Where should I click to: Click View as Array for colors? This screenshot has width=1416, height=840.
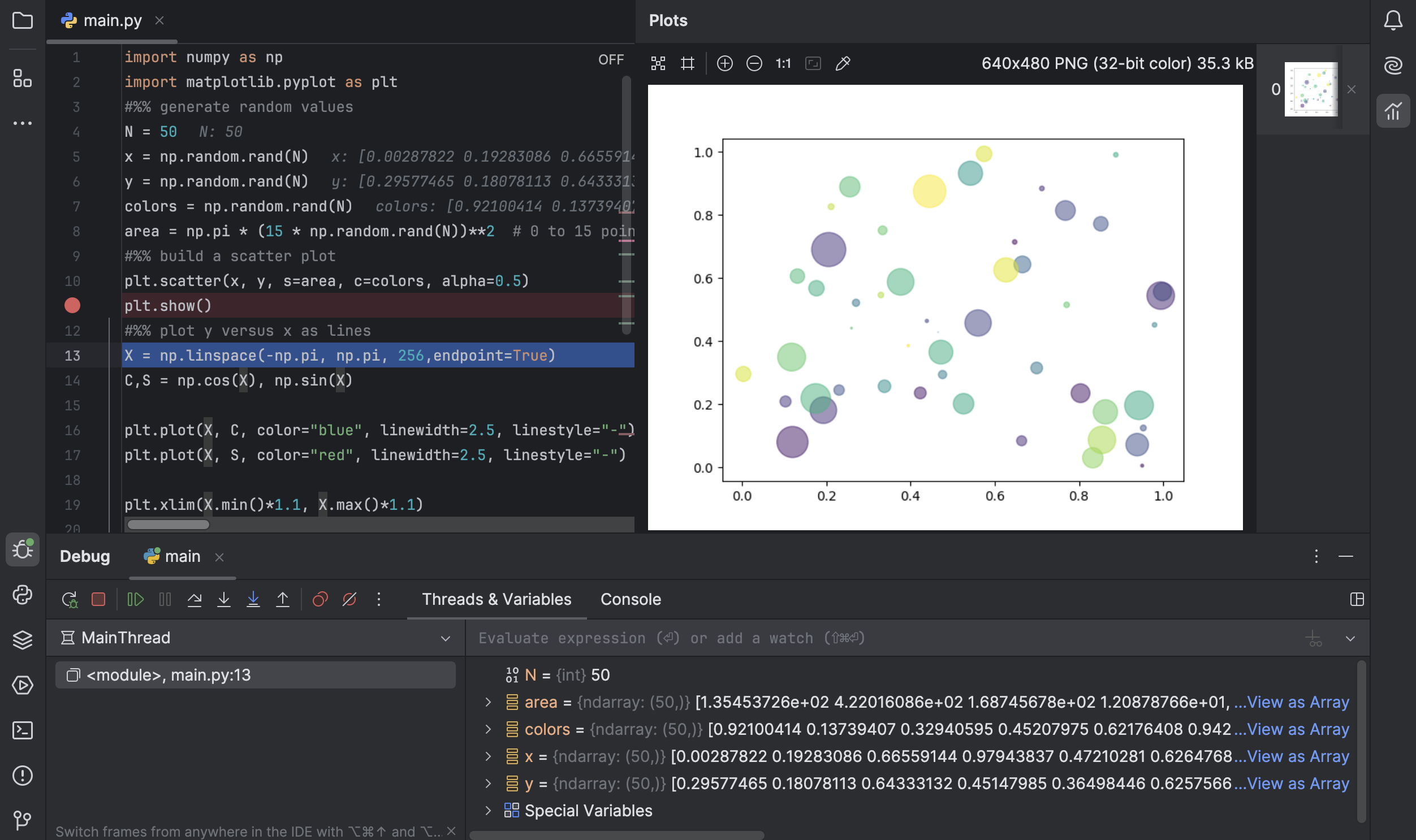click(x=1297, y=730)
